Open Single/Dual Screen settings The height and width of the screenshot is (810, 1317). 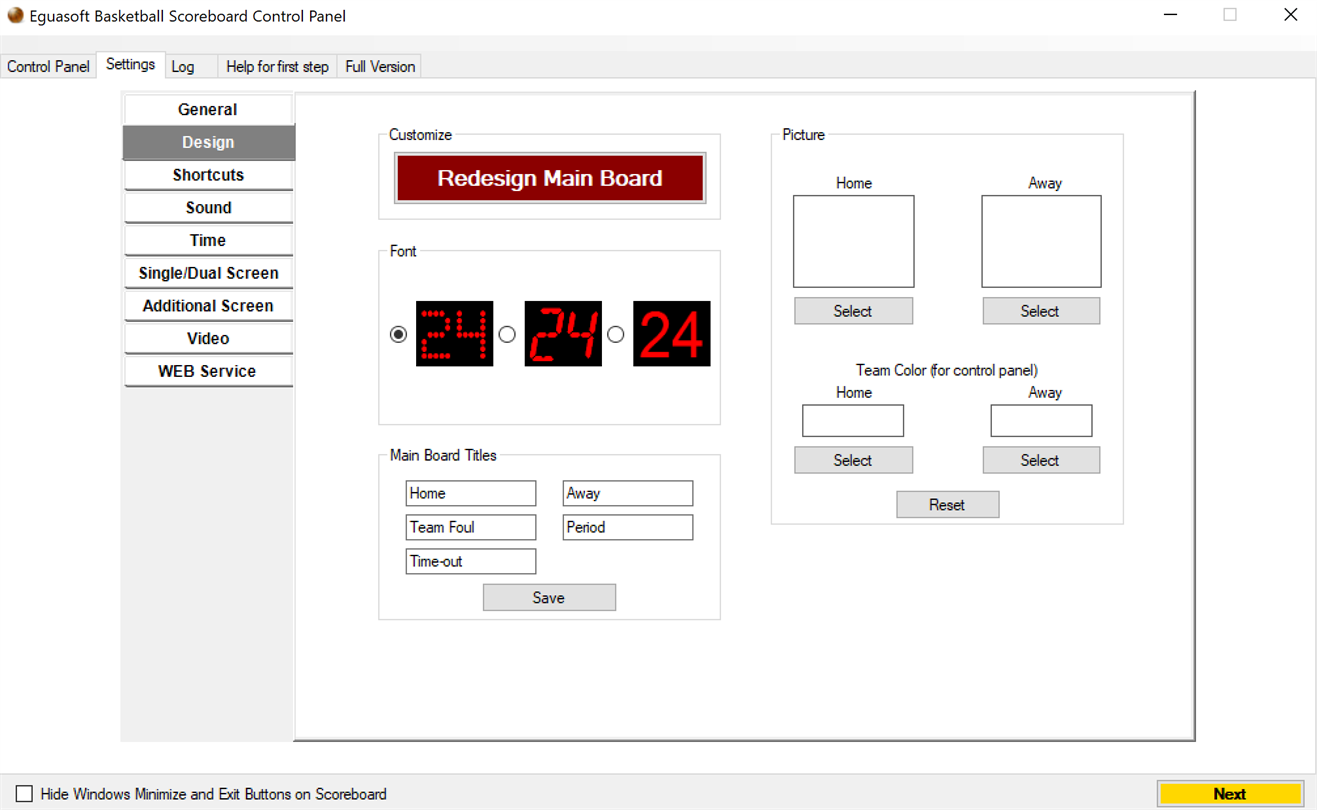pos(208,273)
